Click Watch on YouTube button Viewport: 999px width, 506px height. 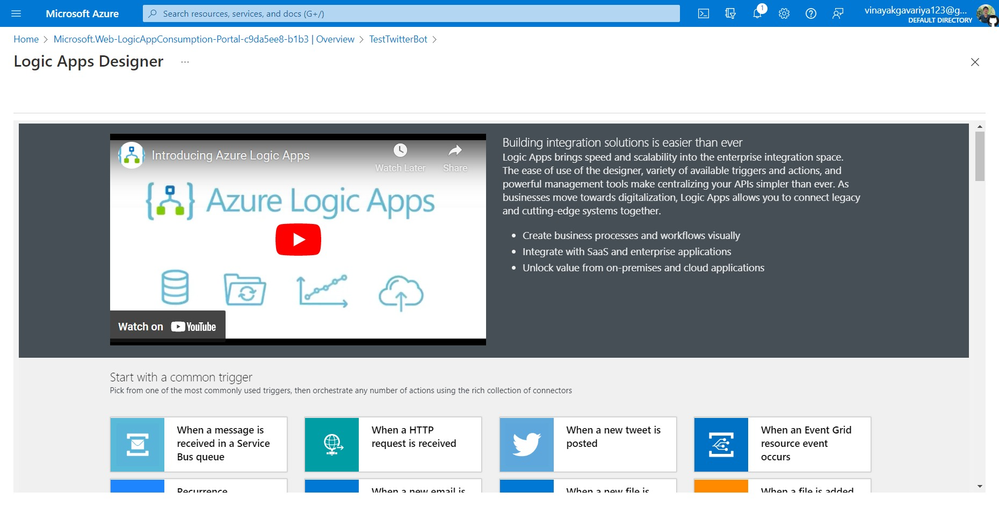click(x=168, y=326)
